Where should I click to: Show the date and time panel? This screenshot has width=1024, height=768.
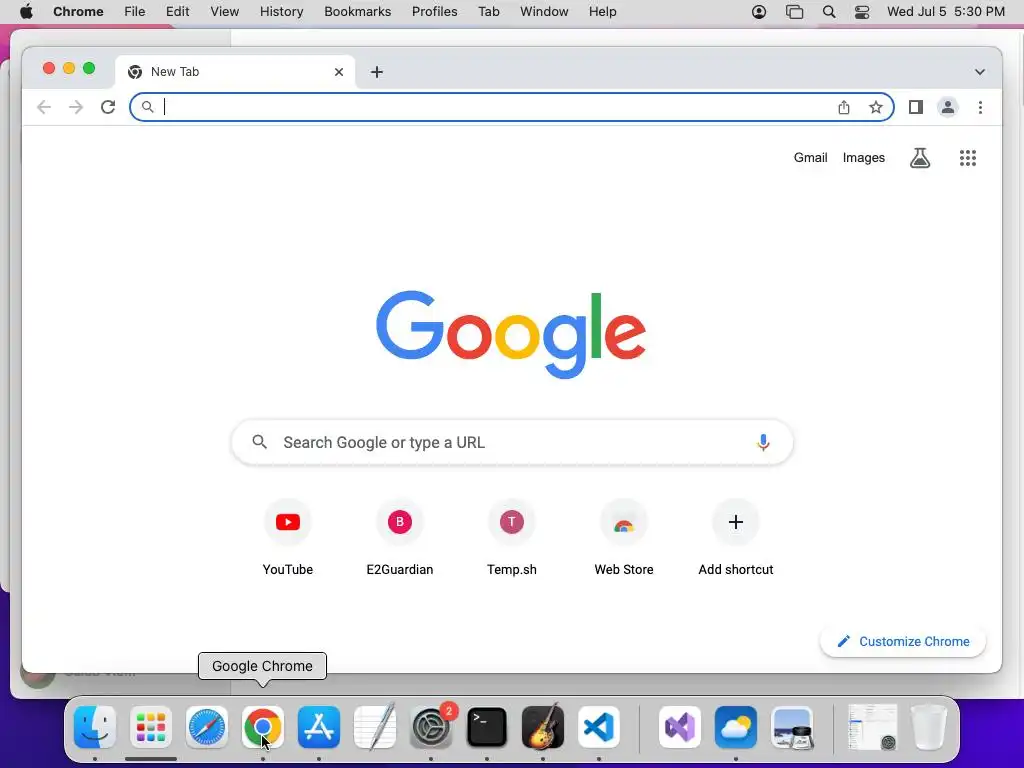(x=946, y=12)
